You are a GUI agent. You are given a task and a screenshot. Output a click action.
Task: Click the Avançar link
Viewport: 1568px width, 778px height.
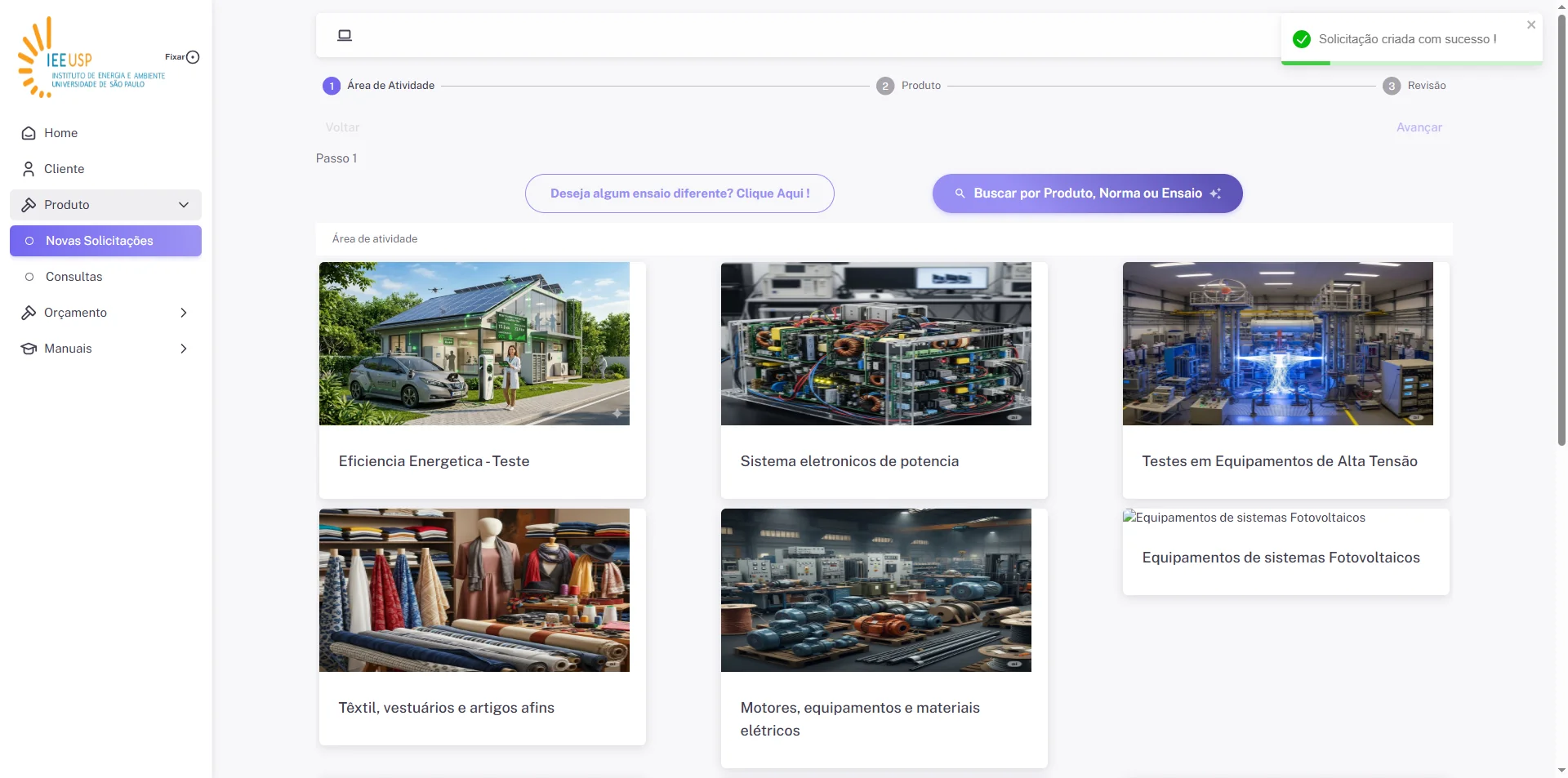point(1419,127)
